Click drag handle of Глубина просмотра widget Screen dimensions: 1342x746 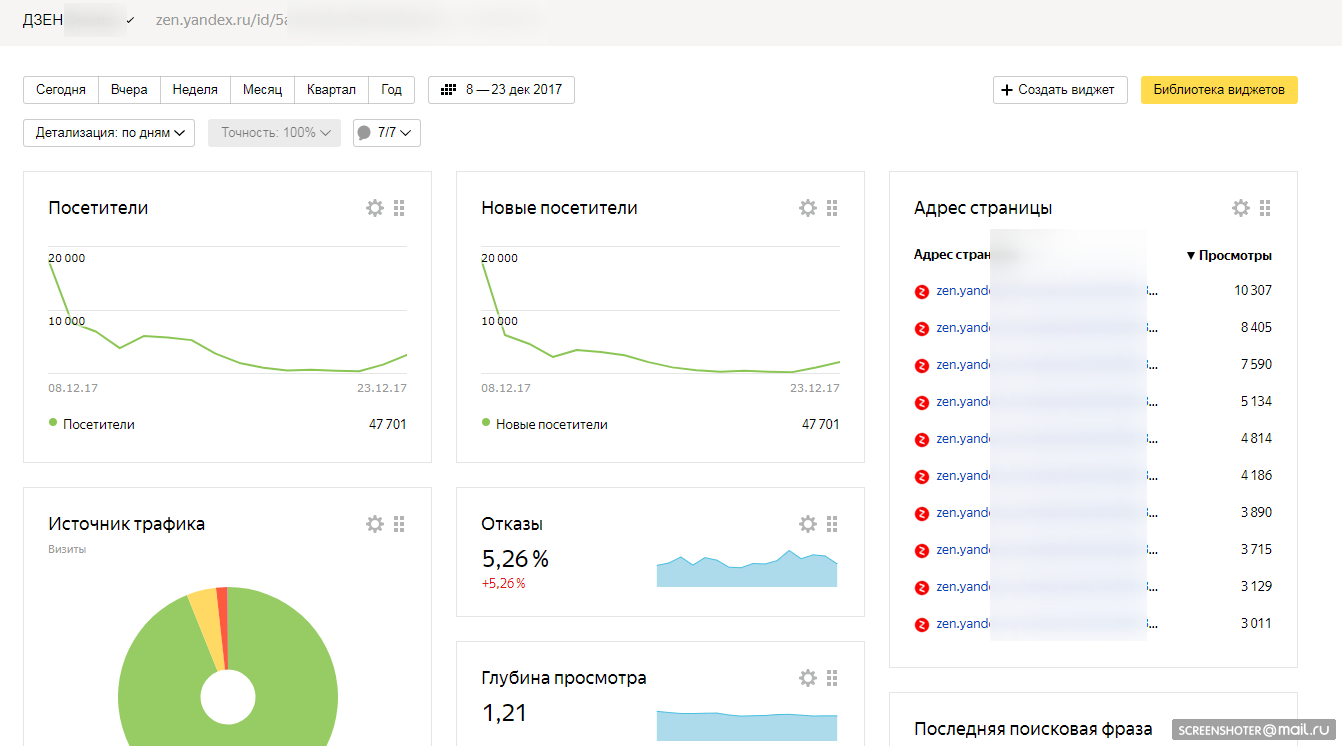coord(832,678)
